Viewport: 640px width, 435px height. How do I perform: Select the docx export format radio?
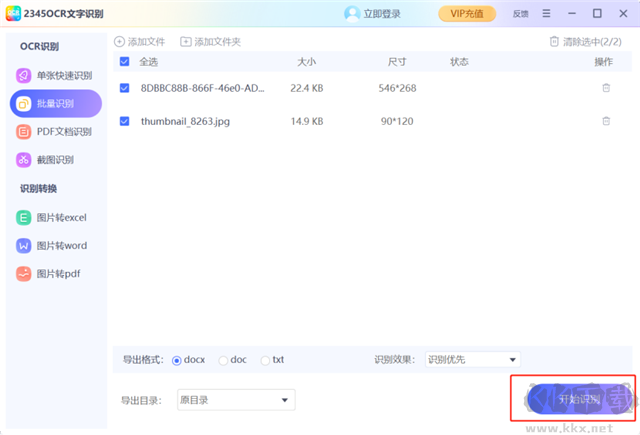pyautogui.click(x=177, y=361)
